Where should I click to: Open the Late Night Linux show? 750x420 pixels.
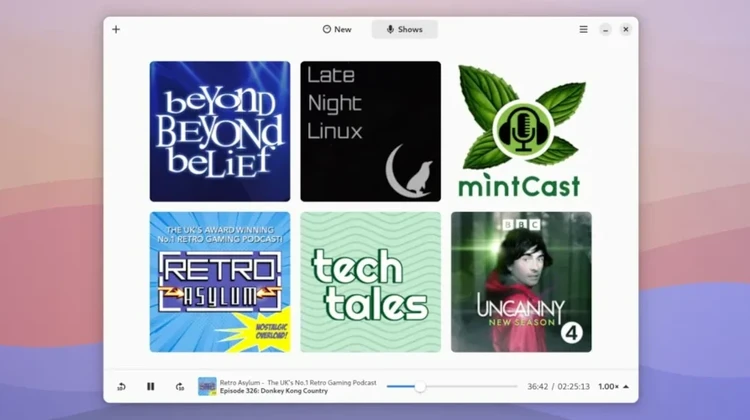(371, 132)
